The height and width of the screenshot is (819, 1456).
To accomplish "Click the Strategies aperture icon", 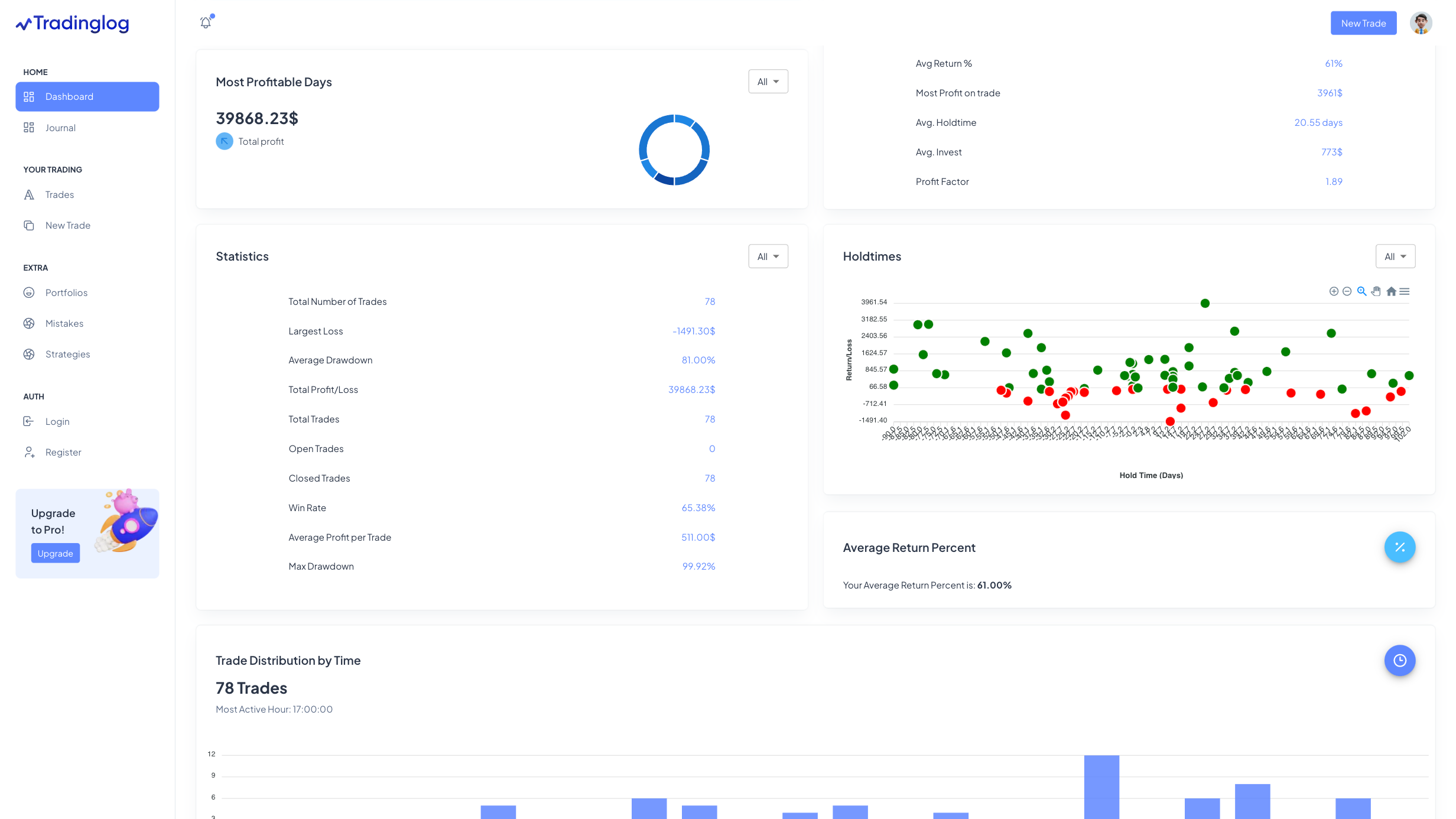I will click(29, 354).
